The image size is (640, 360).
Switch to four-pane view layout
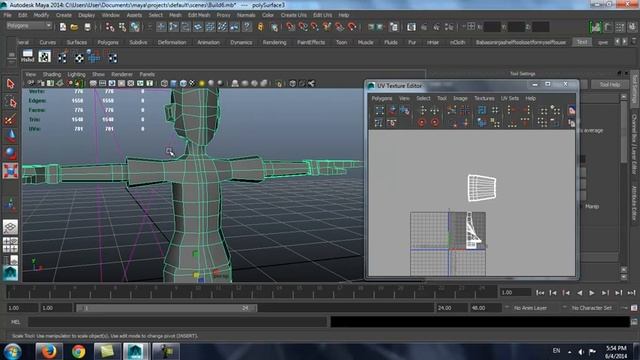pyautogui.click(x=10, y=244)
